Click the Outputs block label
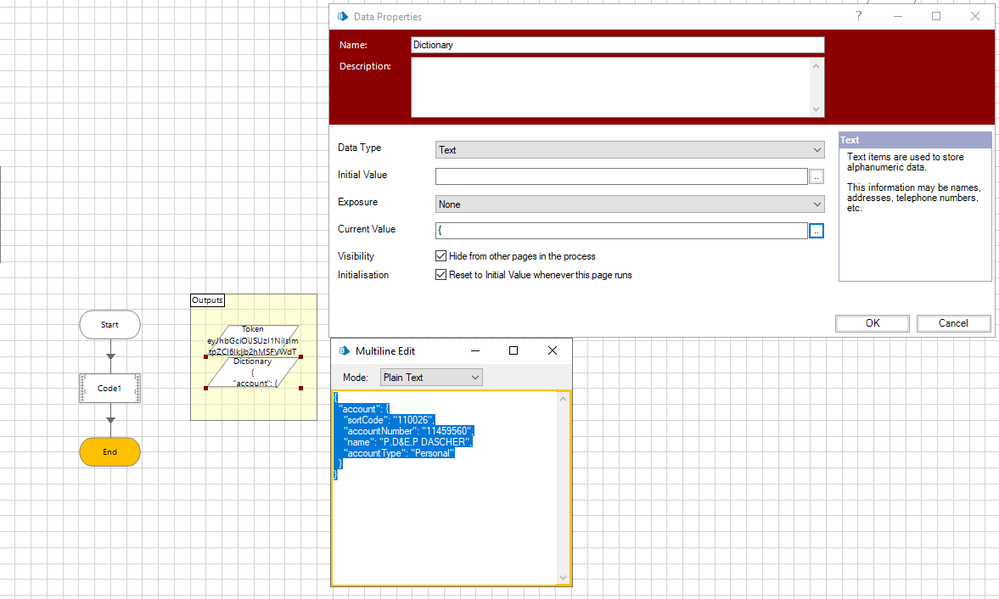 tap(208, 300)
